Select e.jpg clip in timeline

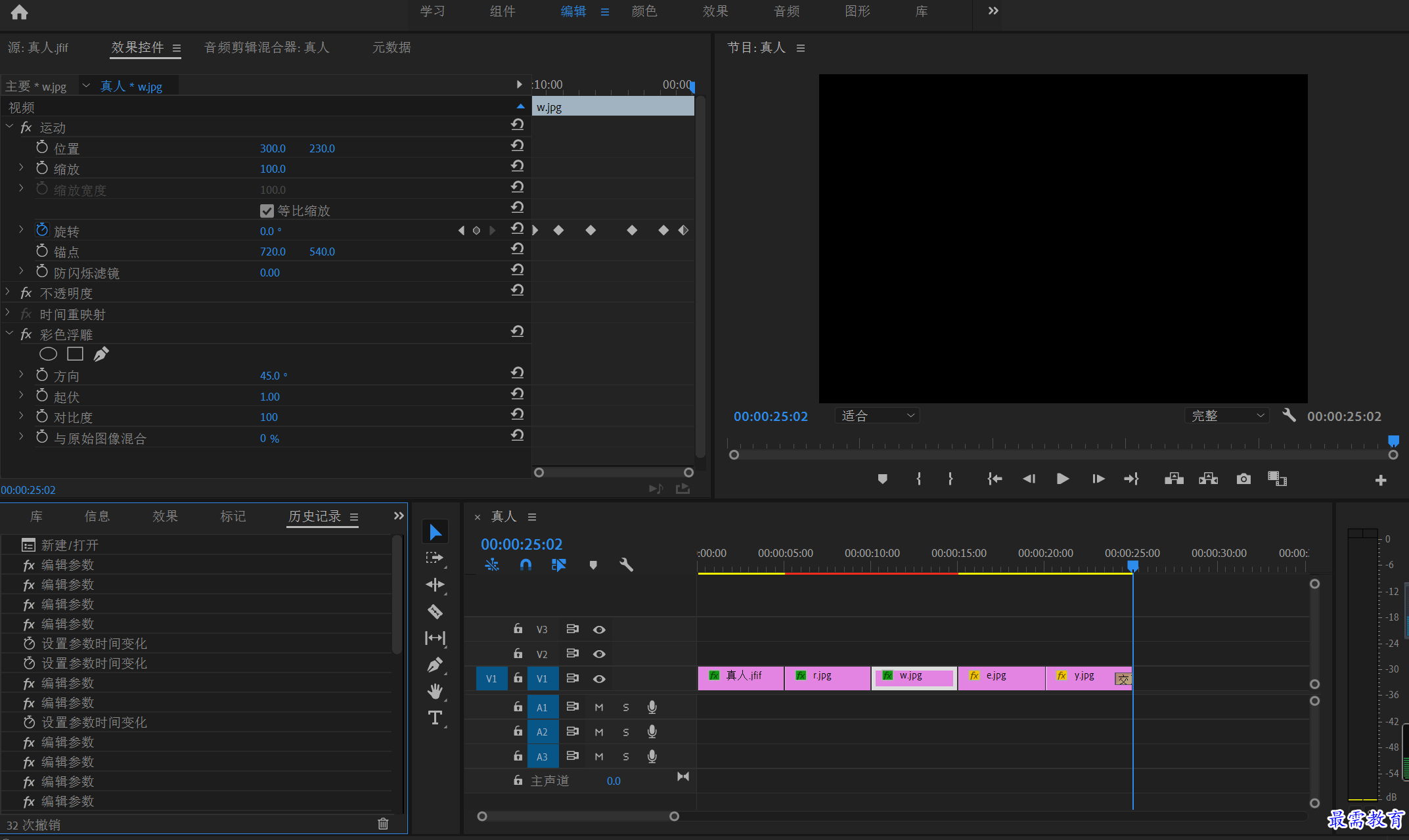pyautogui.click(x=1001, y=678)
